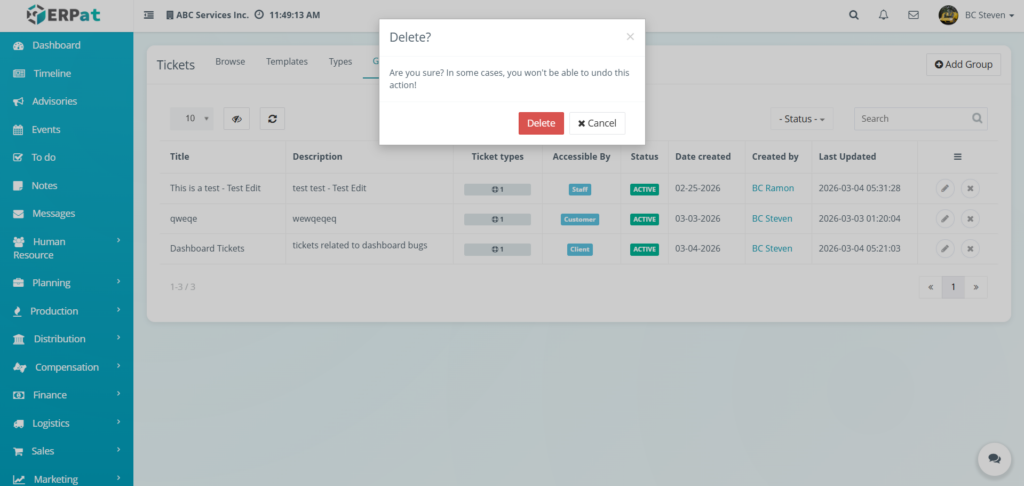Open BC Steven link in Dashboard Tickets row
The height and width of the screenshot is (486, 1024).
click(773, 248)
